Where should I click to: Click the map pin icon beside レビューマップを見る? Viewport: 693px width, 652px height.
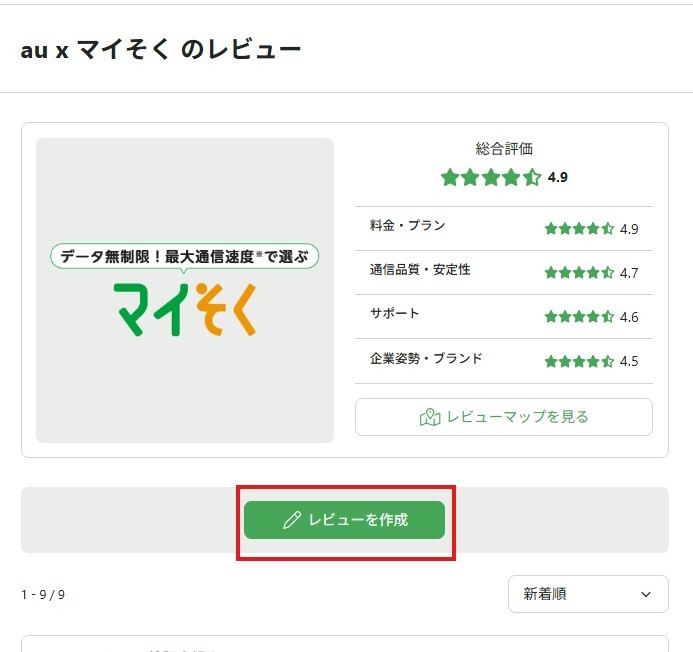430,417
